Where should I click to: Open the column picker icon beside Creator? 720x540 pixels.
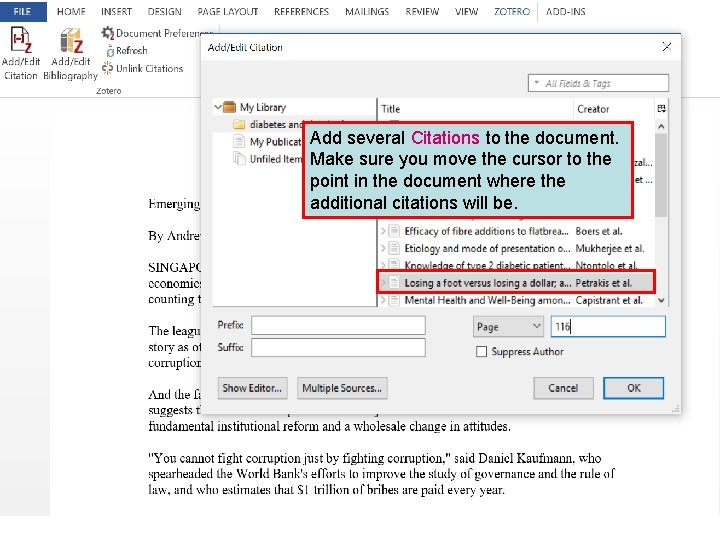pyautogui.click(x=661, y=109)
